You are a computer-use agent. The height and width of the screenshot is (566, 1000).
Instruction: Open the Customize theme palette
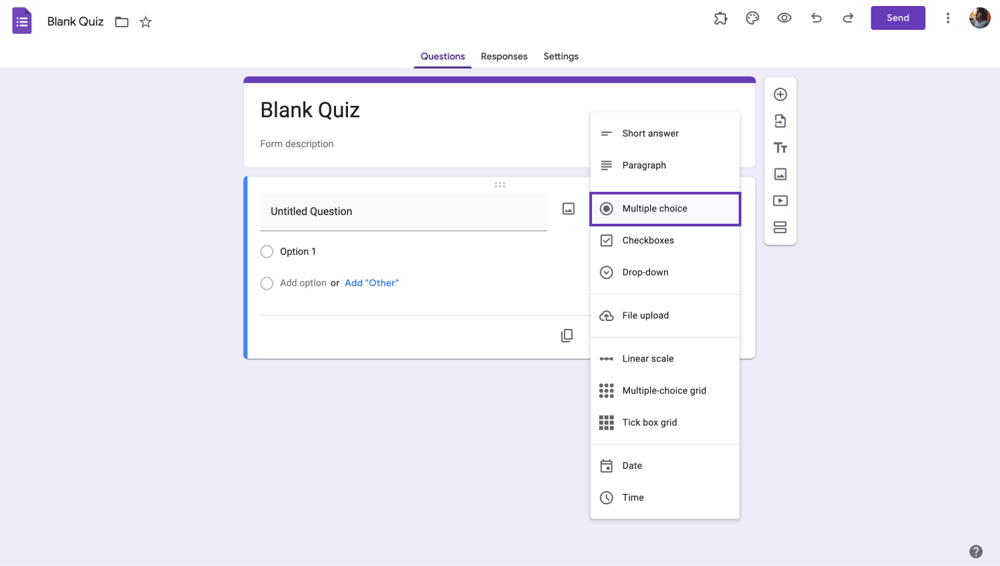coord(752,18)
